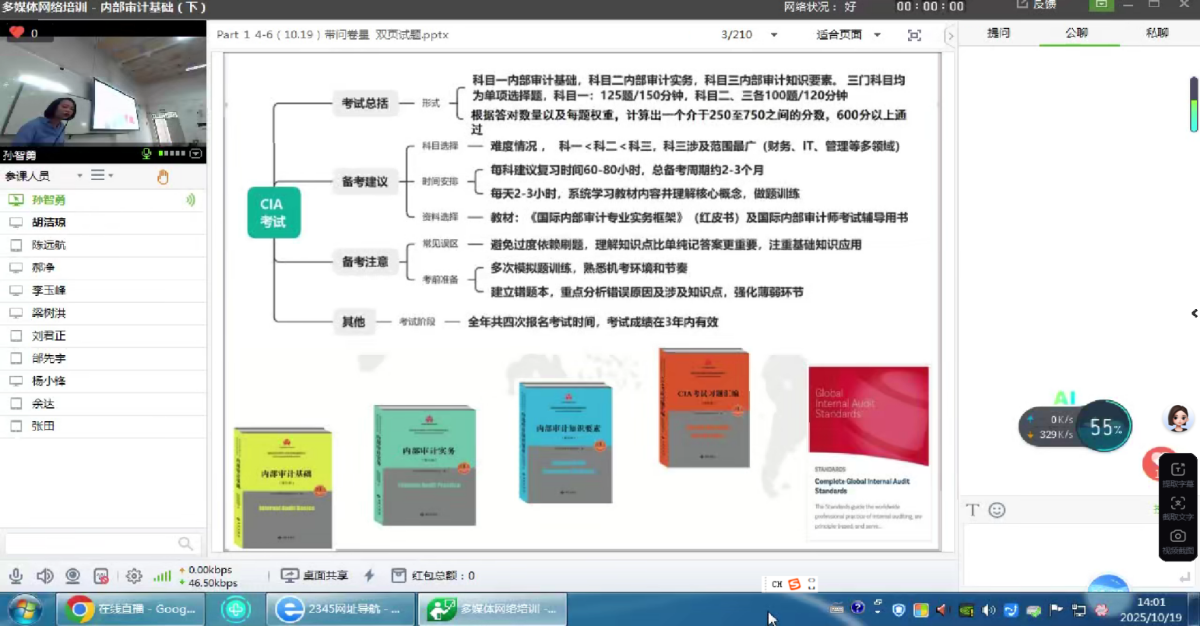Click the raise hand icon
Image resolution: width=1200 pixels, height=626 pixels.
click(163, 177)
